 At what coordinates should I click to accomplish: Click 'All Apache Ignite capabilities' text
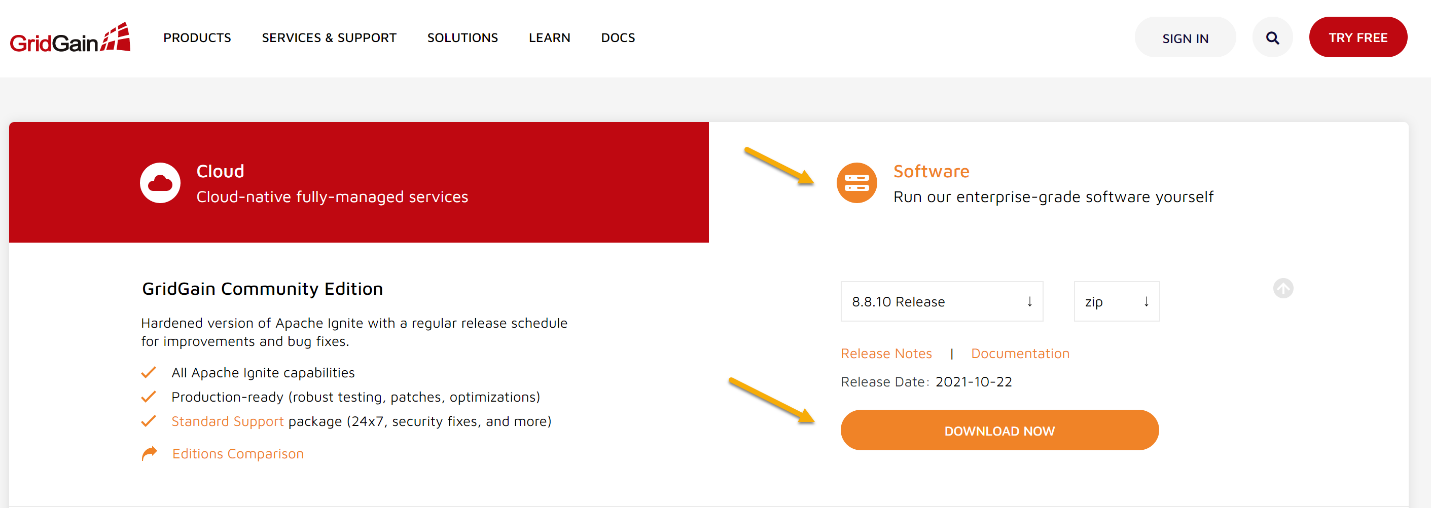click(263, 372)
